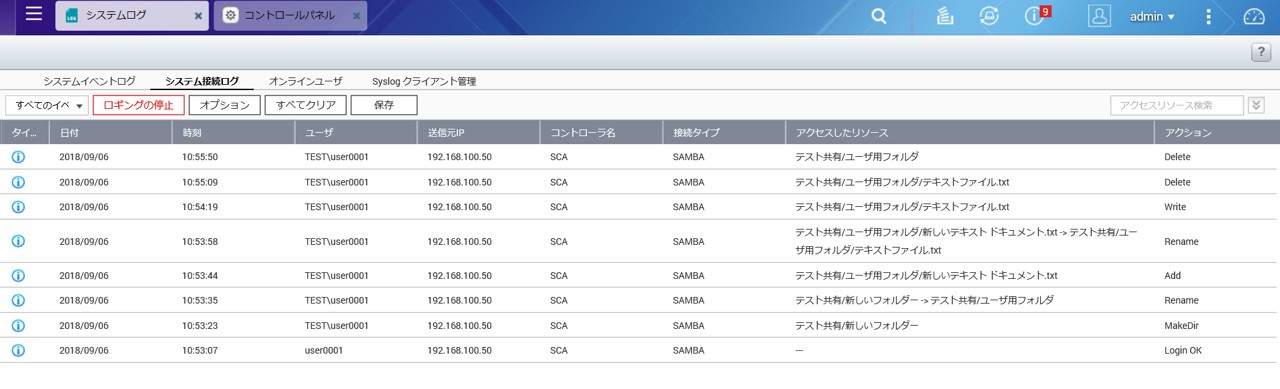Click time cell 10:54:19
The image size is (1280, 389).
tap(200, 207)
